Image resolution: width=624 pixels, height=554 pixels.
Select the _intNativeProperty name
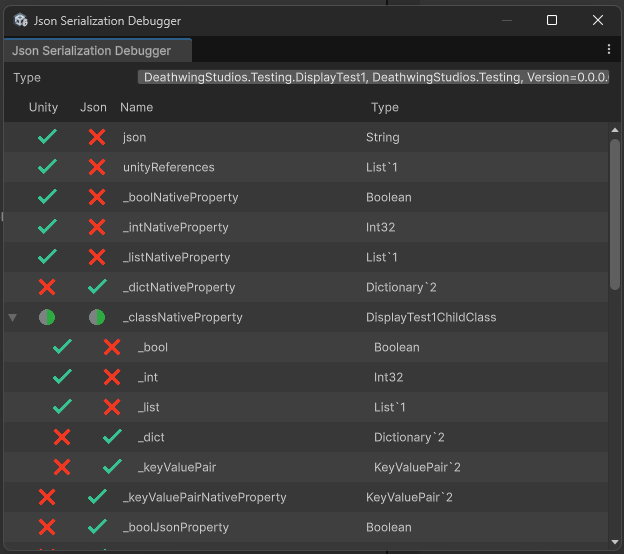(176, 227)
